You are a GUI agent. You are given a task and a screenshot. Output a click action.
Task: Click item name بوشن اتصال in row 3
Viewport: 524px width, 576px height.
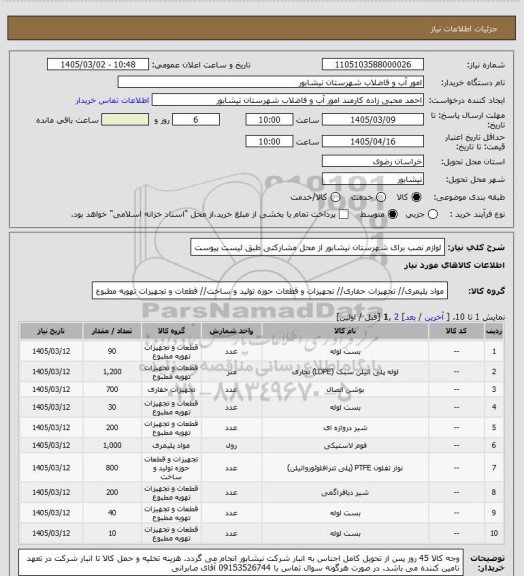coord(345,389)
